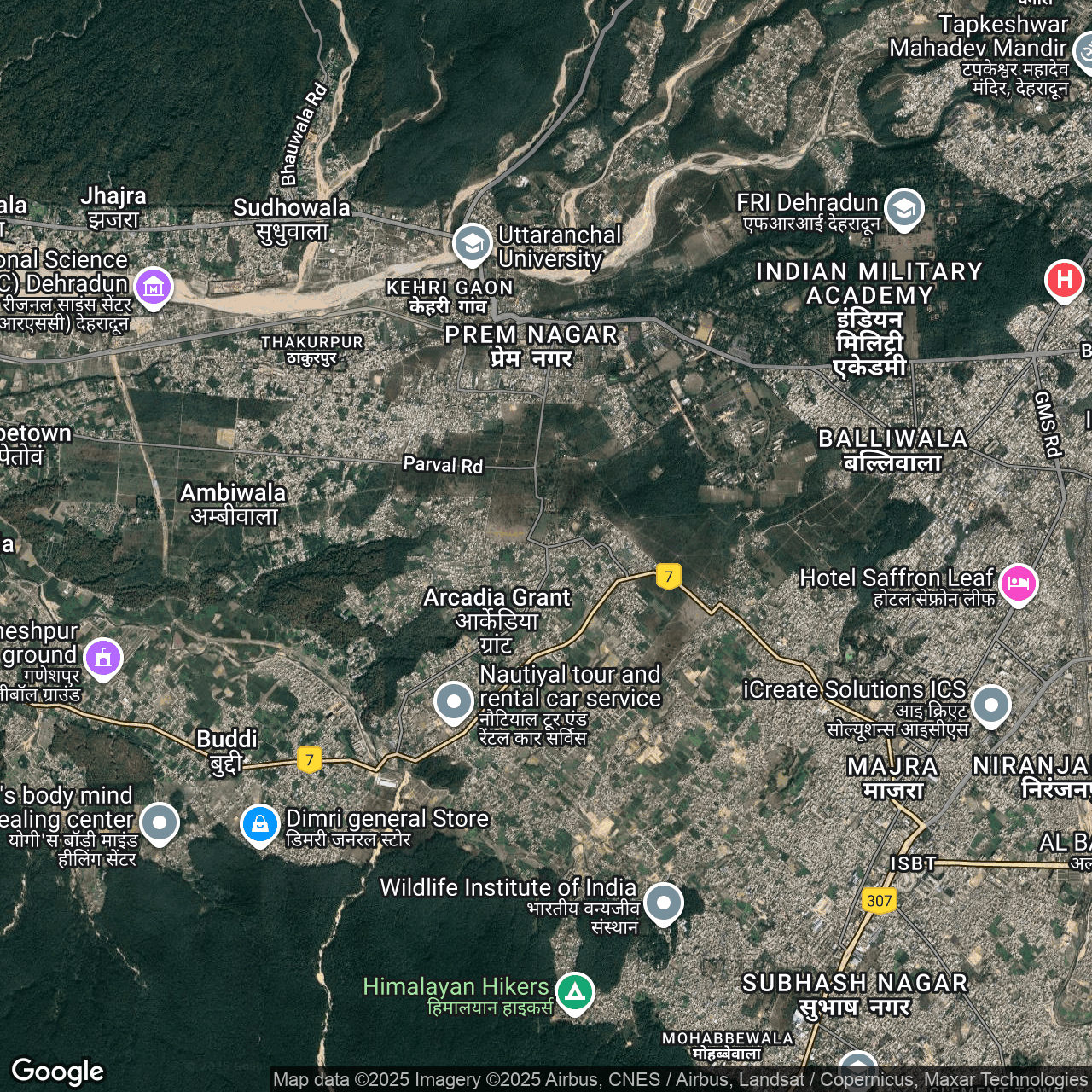Viewport: 1092px width, 1092px height.
Task: Select the pink Hotel Saffron Leaf marker
Action: pos(1018,584)
